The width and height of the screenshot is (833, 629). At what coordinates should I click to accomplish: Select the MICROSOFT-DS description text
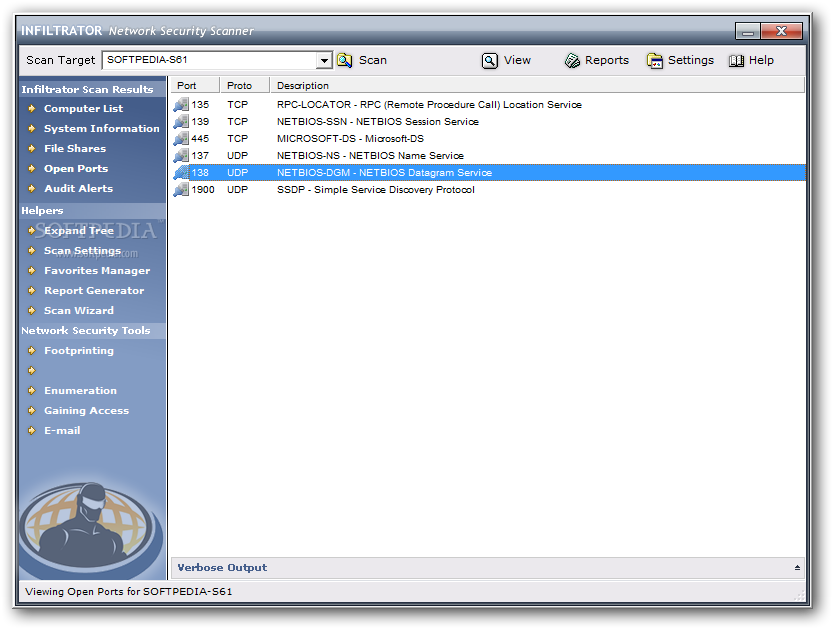tap(351, 139)
